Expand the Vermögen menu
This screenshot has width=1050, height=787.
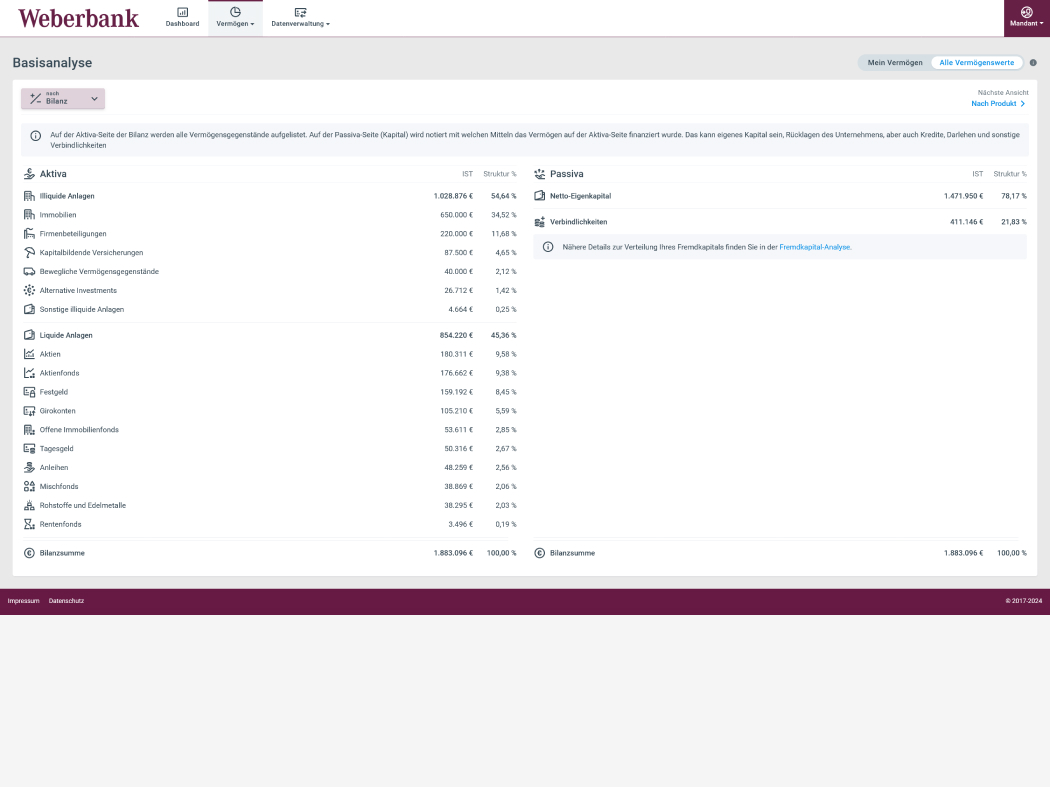pyautogui.click(x=235, y=17)
